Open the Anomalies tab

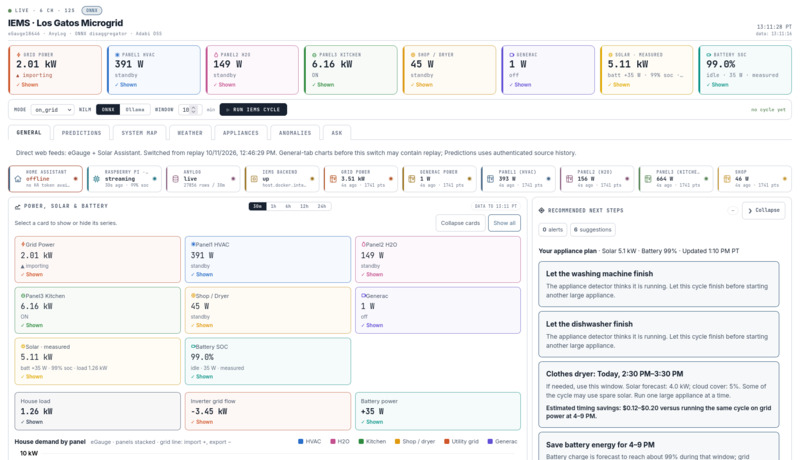tap(295, 133)
